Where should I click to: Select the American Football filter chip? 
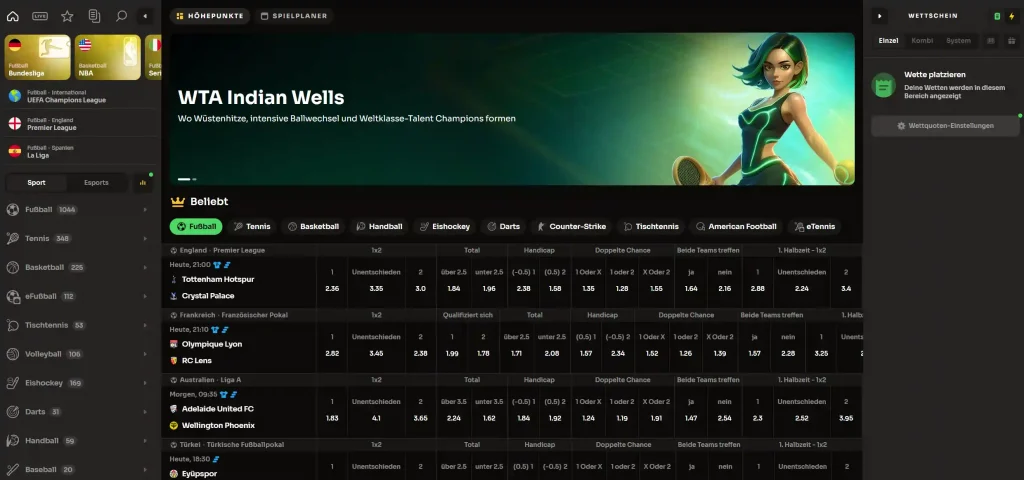[x=736, y=227]
